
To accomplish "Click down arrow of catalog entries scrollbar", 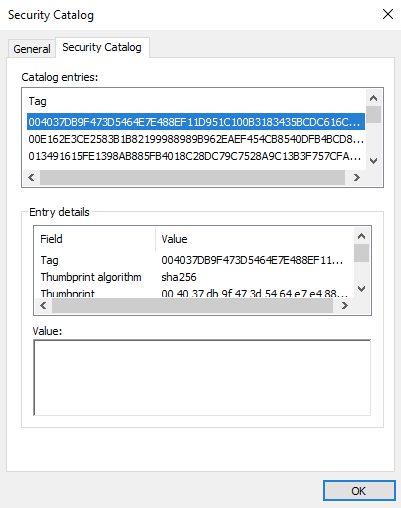I will coord(374,161).
